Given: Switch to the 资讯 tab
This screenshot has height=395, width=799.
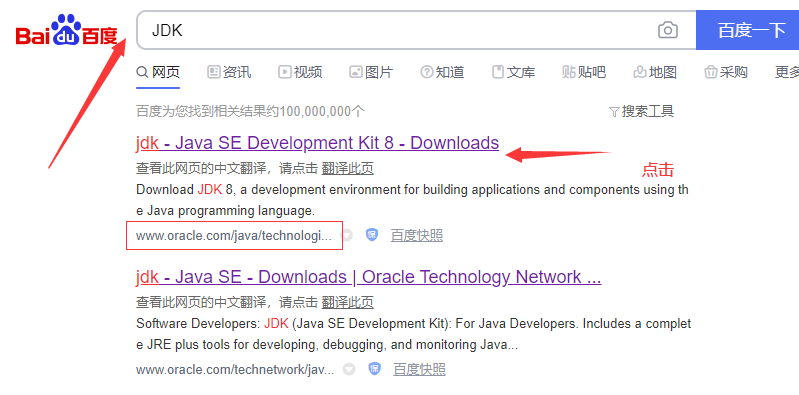Looking at the screenshot, I should coord(229,72).
